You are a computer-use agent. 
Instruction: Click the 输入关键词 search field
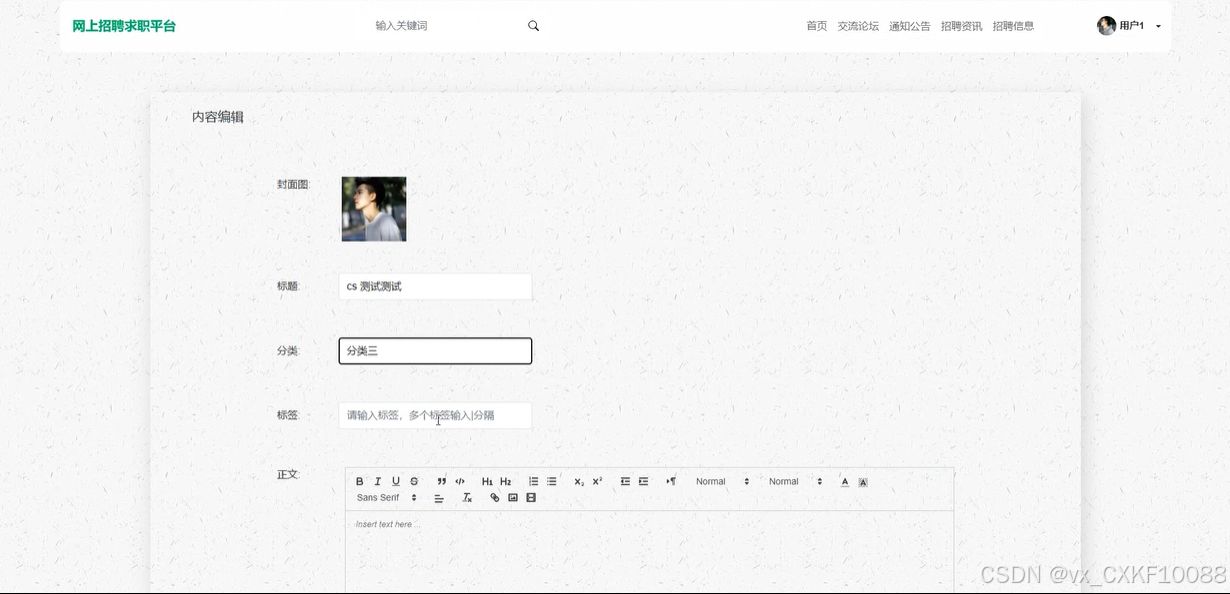(x=445, y=26)
